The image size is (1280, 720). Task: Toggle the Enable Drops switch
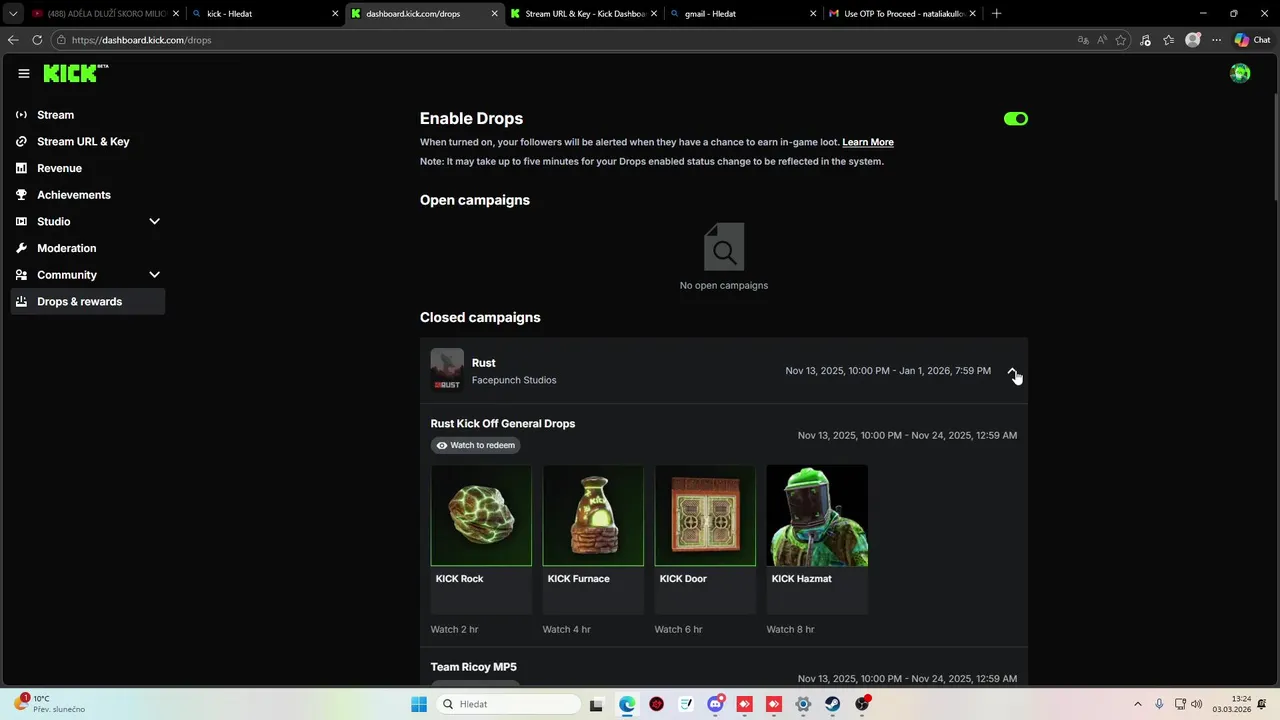click(x=1016, y=119)
